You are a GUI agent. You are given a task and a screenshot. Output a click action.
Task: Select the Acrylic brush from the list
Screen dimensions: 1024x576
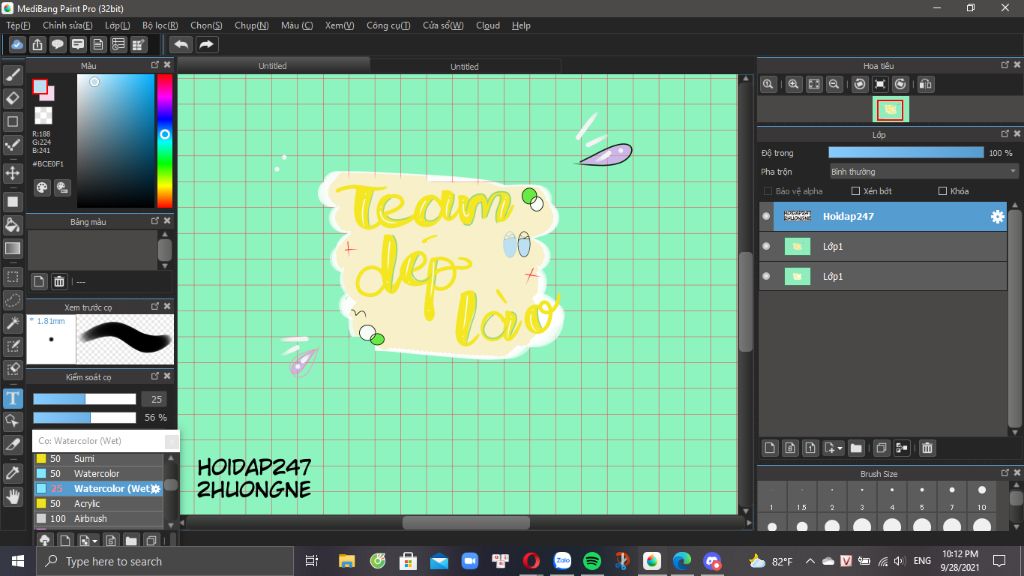[x=87, y=504]
